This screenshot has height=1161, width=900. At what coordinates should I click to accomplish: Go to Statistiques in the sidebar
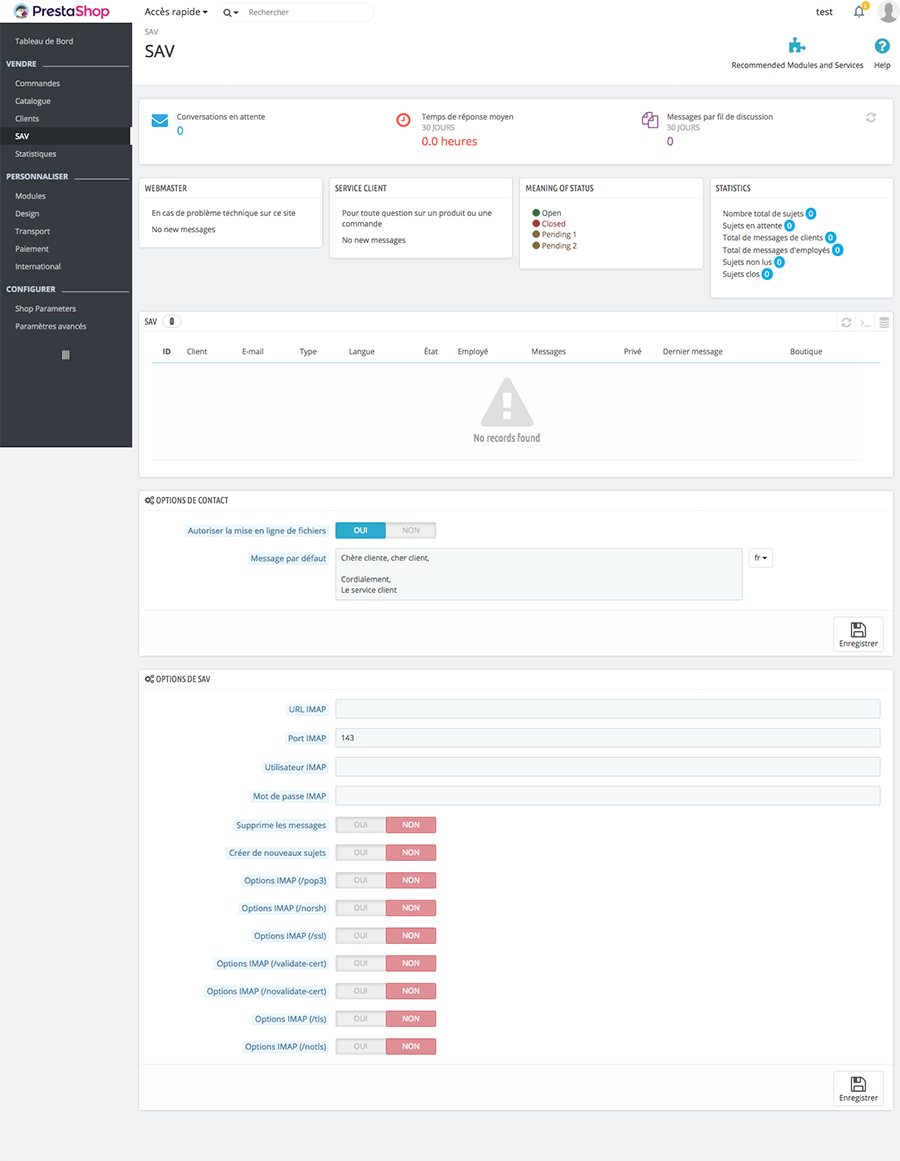(36, 154)
